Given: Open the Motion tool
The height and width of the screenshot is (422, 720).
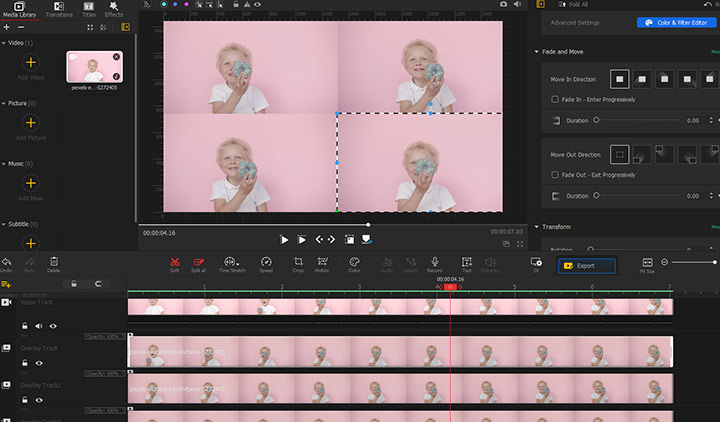Looking at the screenshot, I should coord(322,263).
